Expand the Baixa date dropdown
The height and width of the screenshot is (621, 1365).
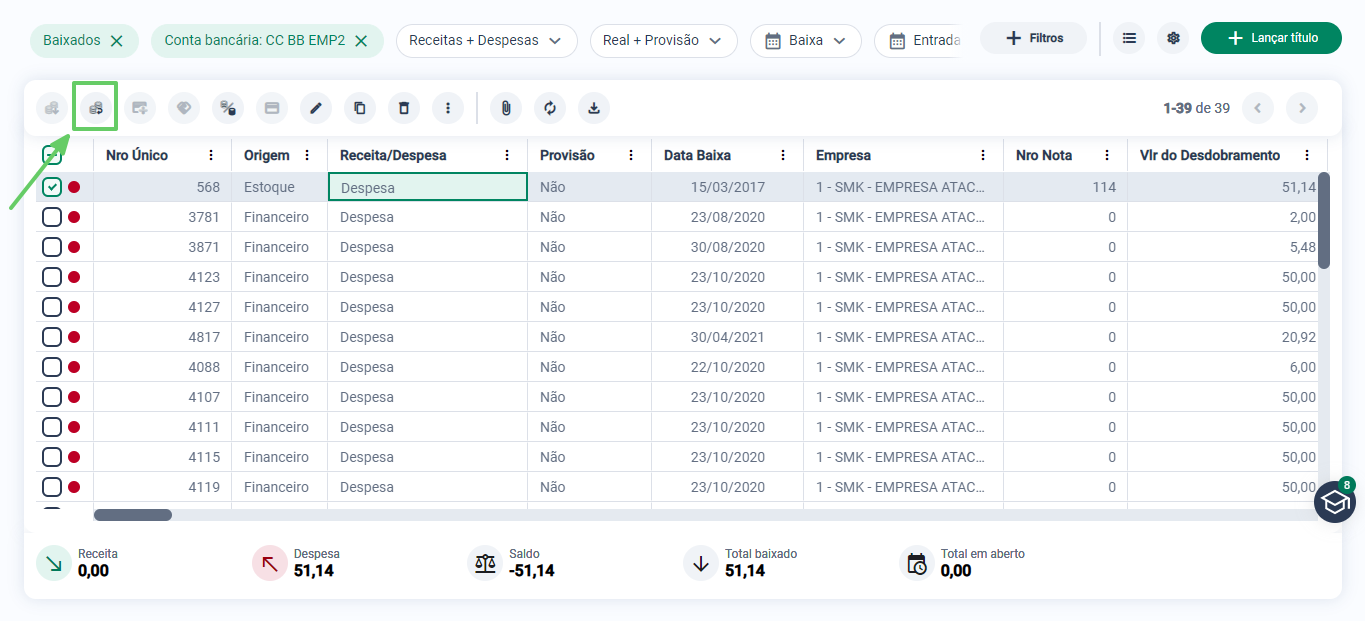tap(806, 41)
